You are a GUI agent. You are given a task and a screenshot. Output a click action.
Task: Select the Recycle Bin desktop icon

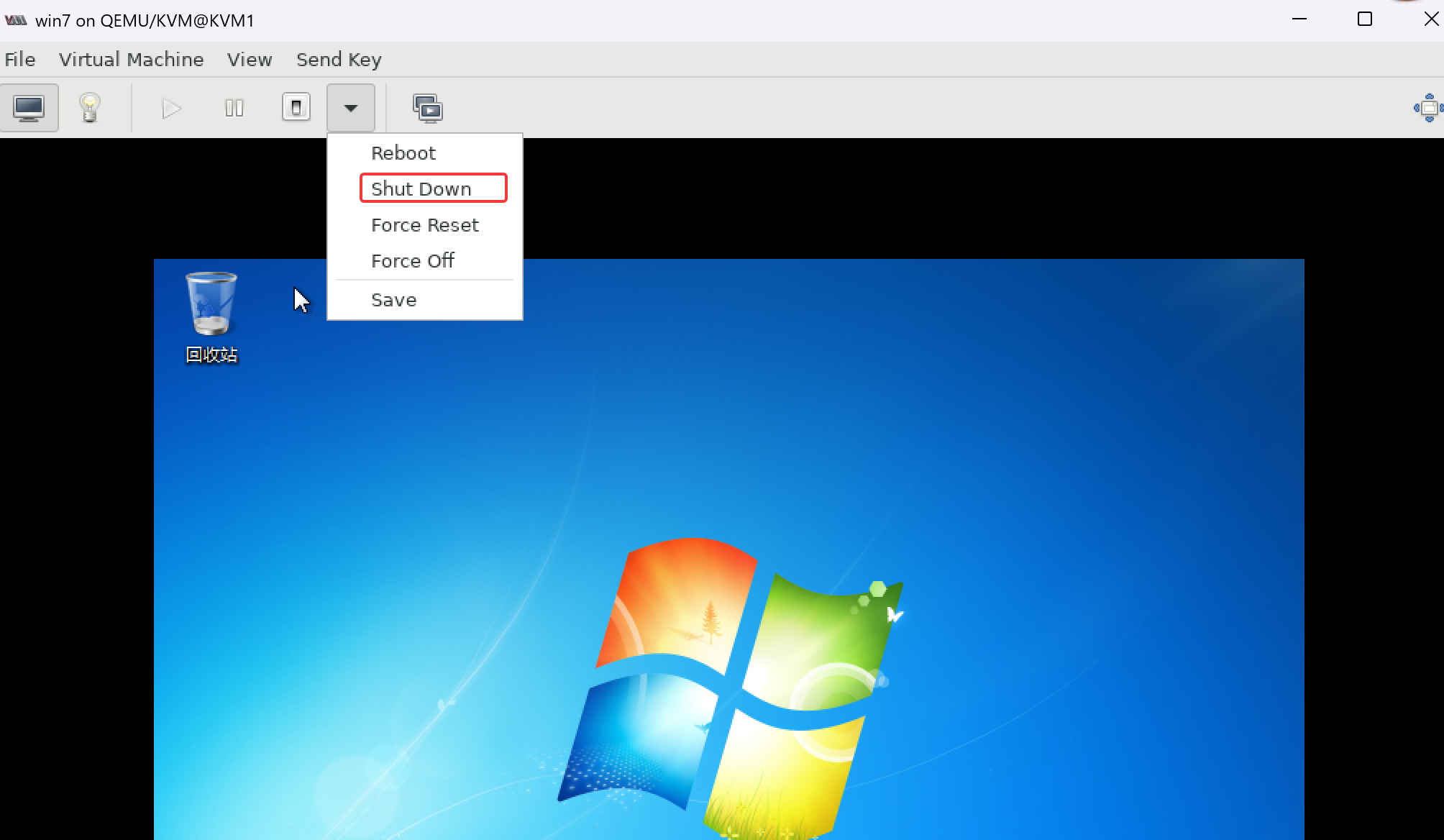[211, 317]
